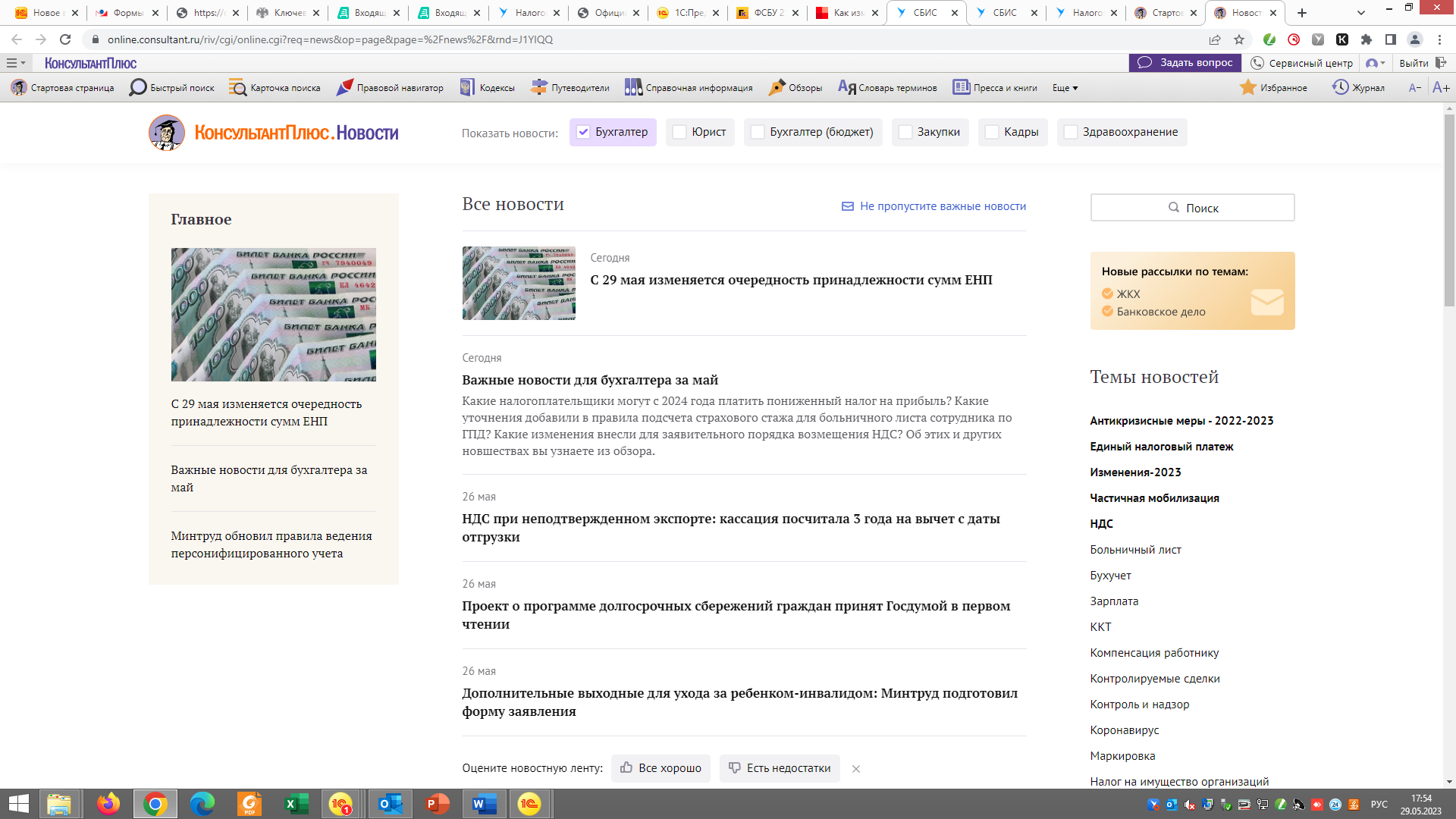This screenshot has height=819, width=1456.
Task: Open Быстрый поиск search icon
Action: pos(138,88)
